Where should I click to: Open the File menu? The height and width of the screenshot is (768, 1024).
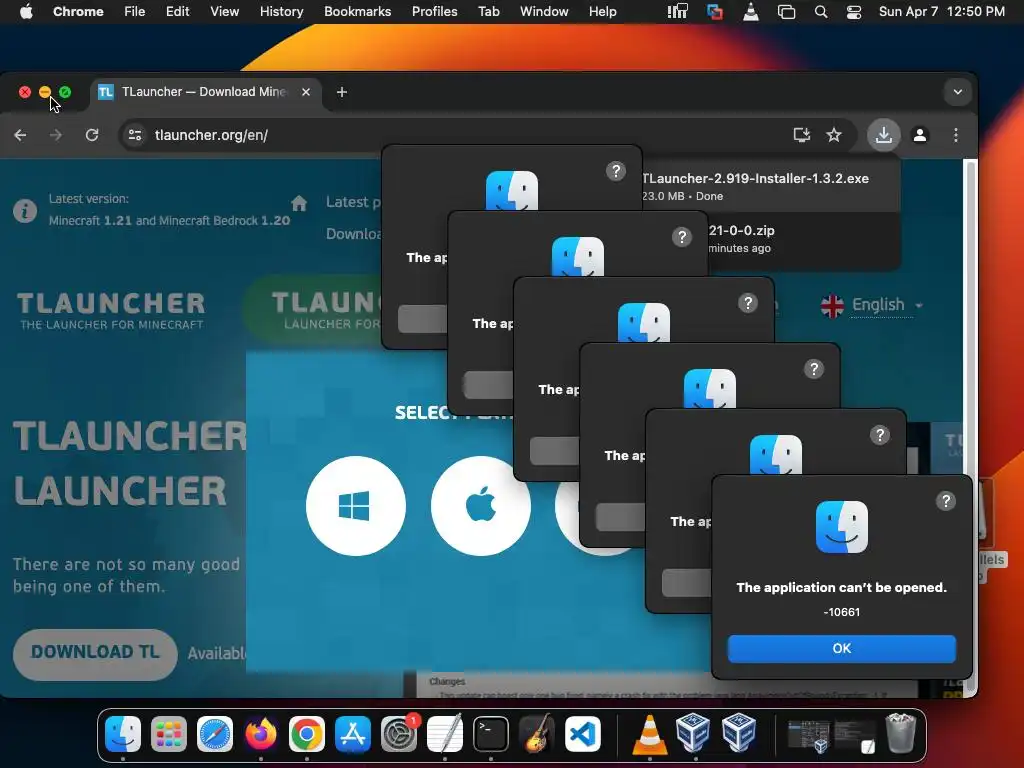coord(135,12)
